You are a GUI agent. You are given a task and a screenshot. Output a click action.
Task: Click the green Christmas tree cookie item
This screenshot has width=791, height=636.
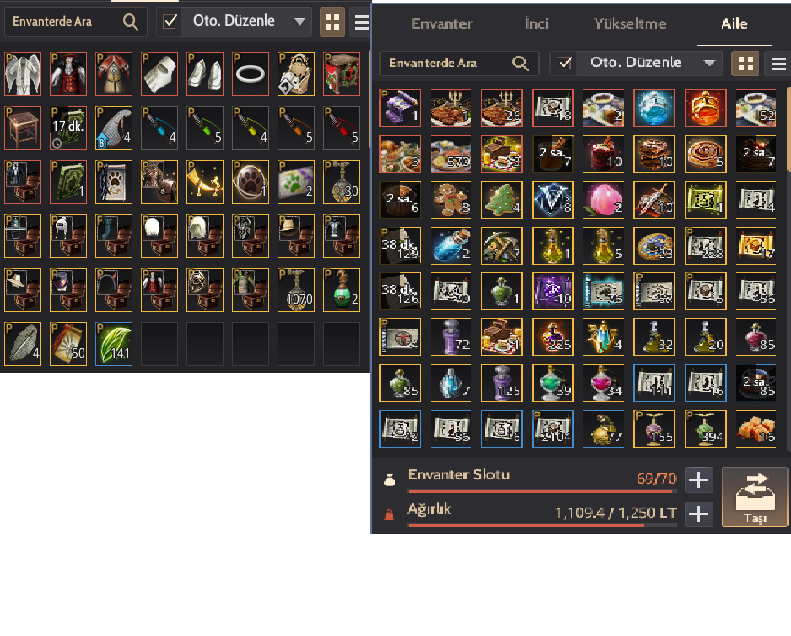click(x=501, y=200)
